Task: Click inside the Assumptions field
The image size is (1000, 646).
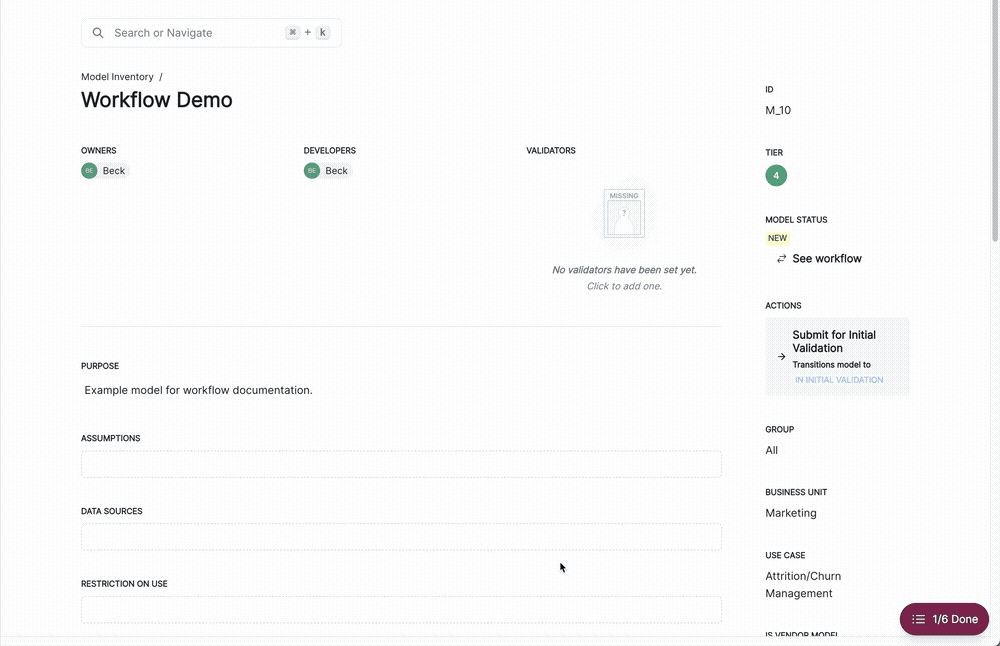Action: click(x=400, y=463)
